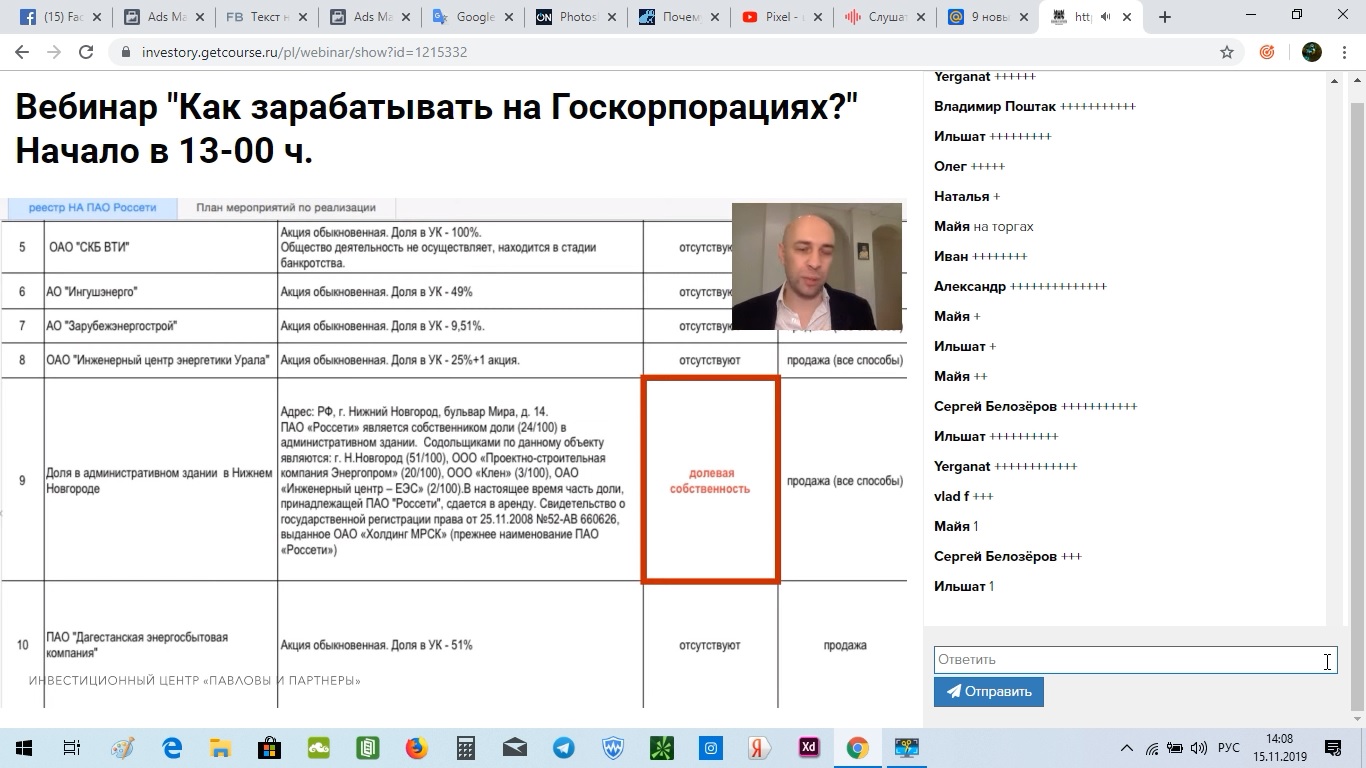Click the bookmark star in the address bar

[x=1227, y=51]
